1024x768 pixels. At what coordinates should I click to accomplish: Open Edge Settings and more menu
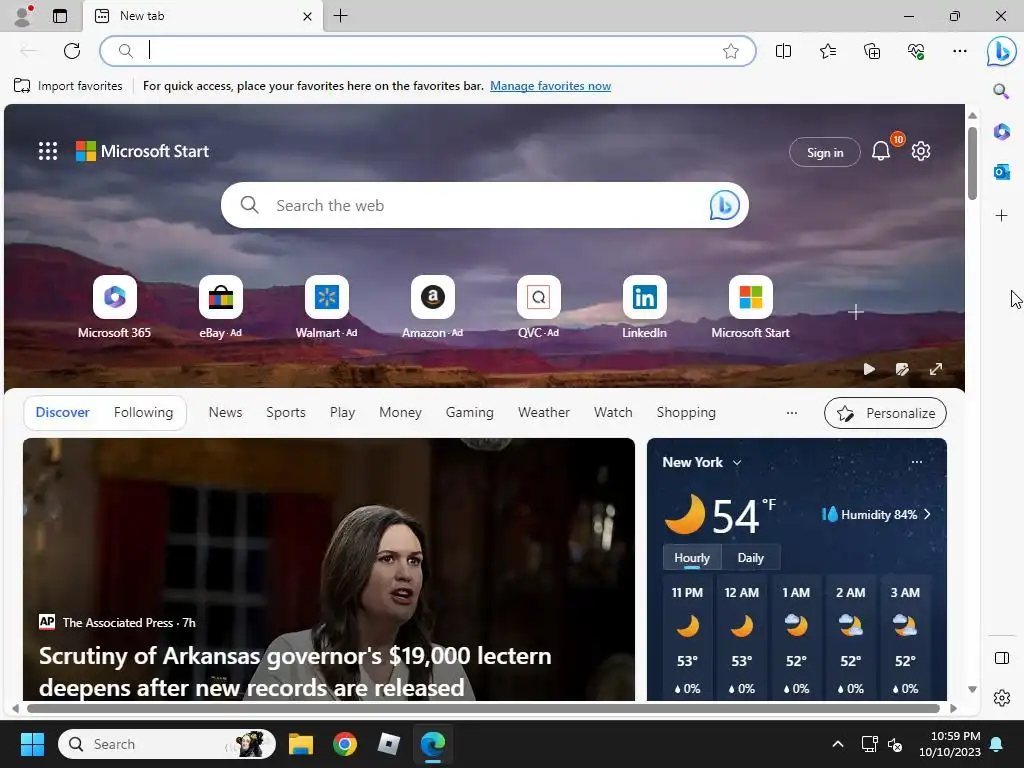point(959,51)
